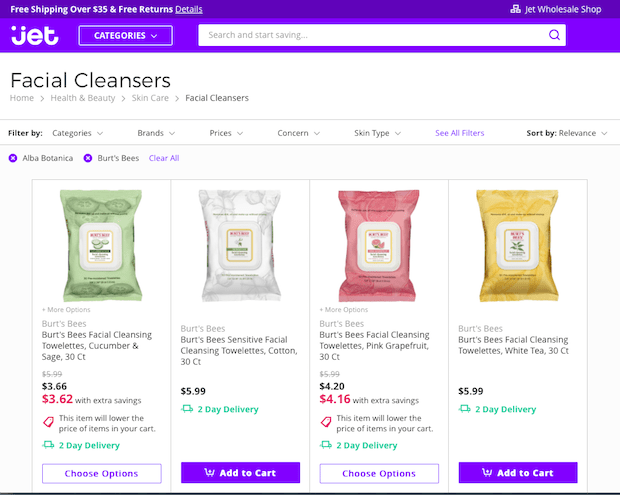The height and width of the screenshot is (495, 620).
Task: Open the Categories dropdown button in header
Action: pyautogui.click(x=125, y=36)
